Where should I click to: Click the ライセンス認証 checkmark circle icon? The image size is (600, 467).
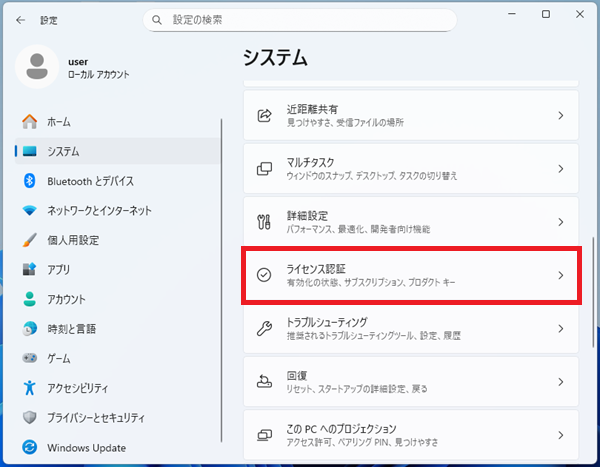(265, 275)
